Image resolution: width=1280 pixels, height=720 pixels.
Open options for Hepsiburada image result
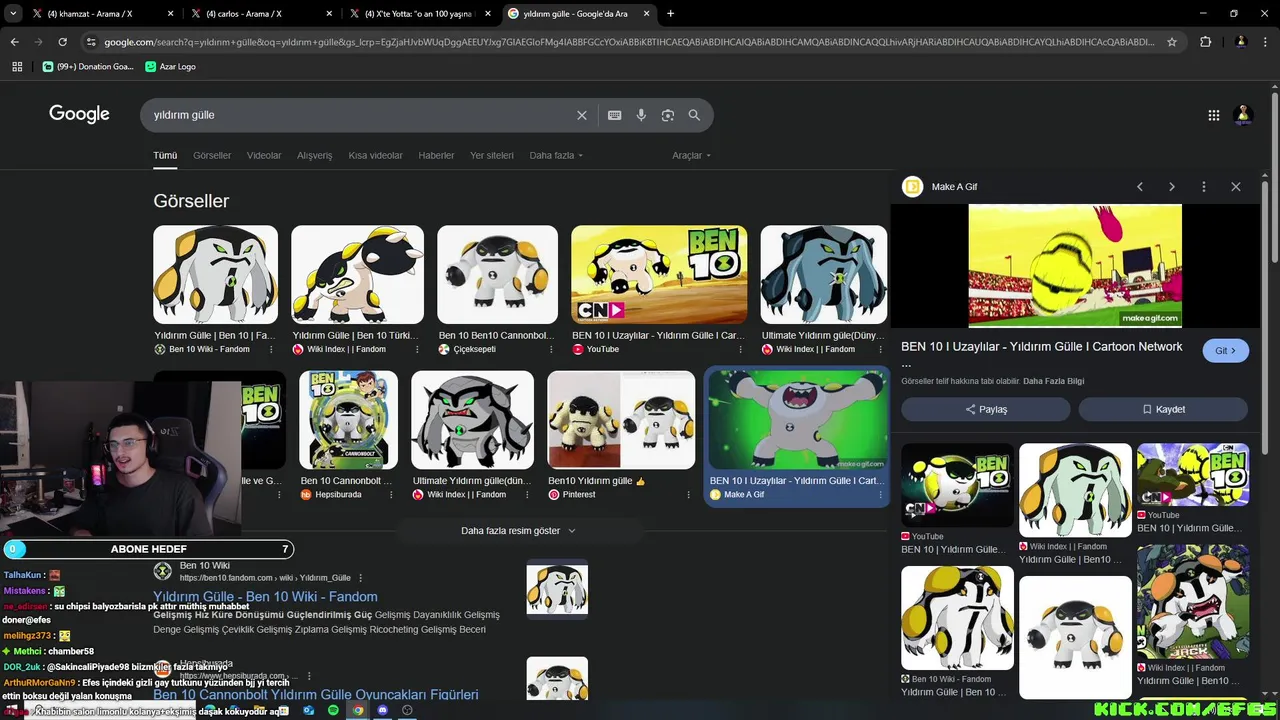click(391, 495)
